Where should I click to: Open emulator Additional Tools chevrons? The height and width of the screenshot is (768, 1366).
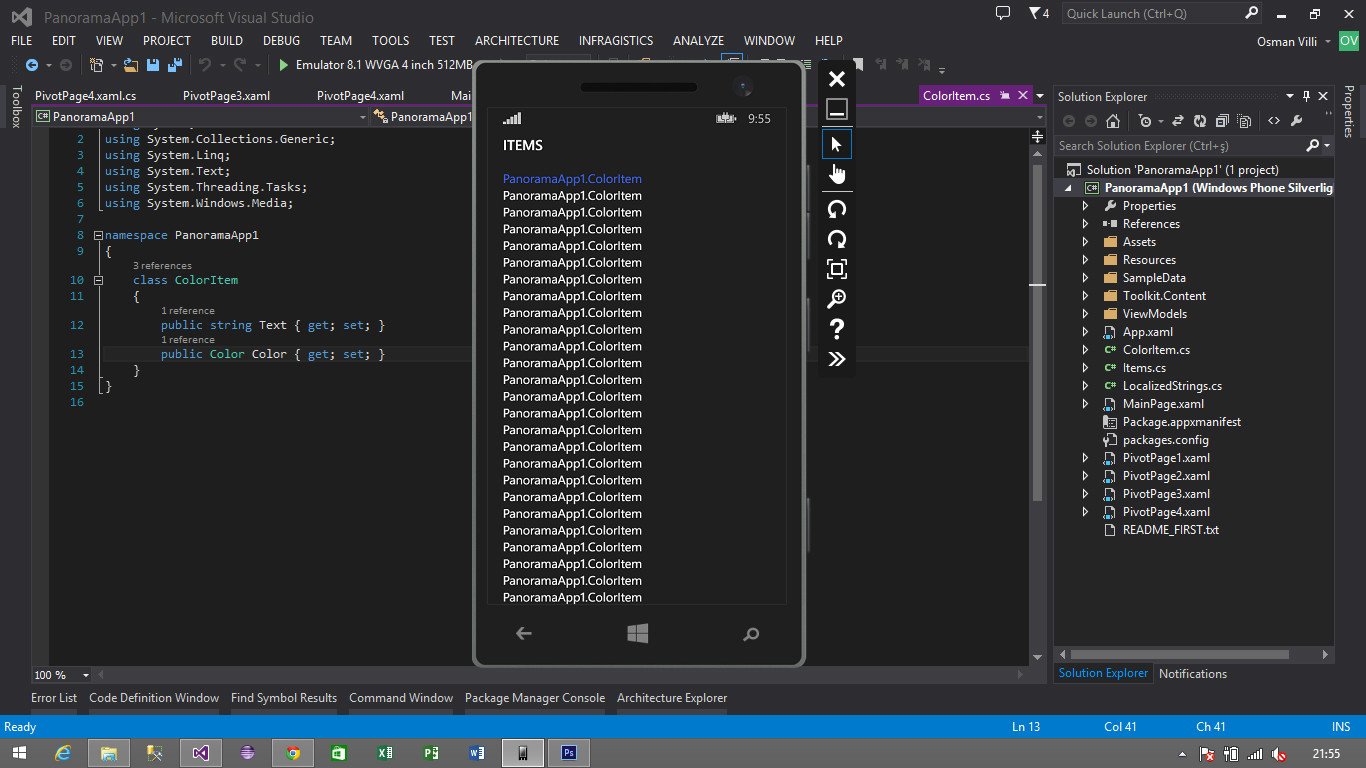837,359
